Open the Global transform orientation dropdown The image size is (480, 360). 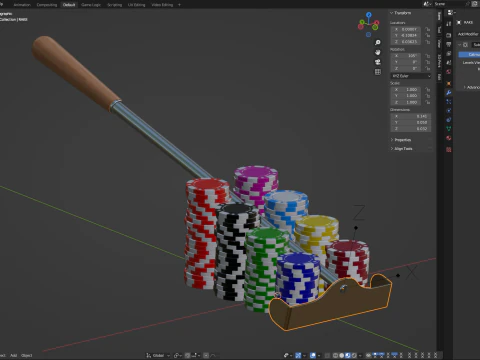[158, 355]
